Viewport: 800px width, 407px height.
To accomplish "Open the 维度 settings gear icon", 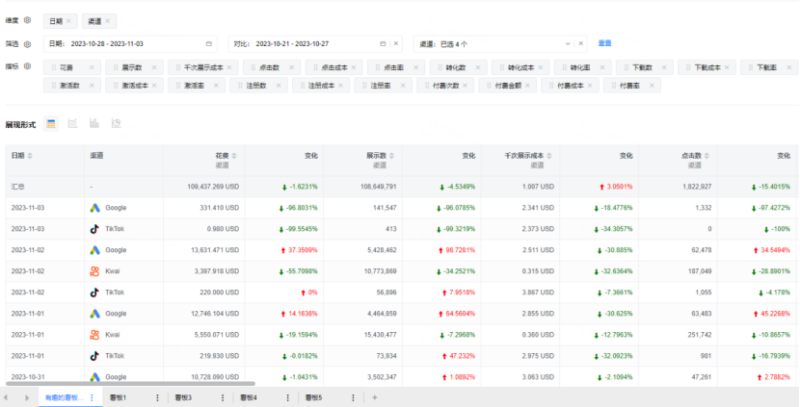I will [x=28, y=20].
